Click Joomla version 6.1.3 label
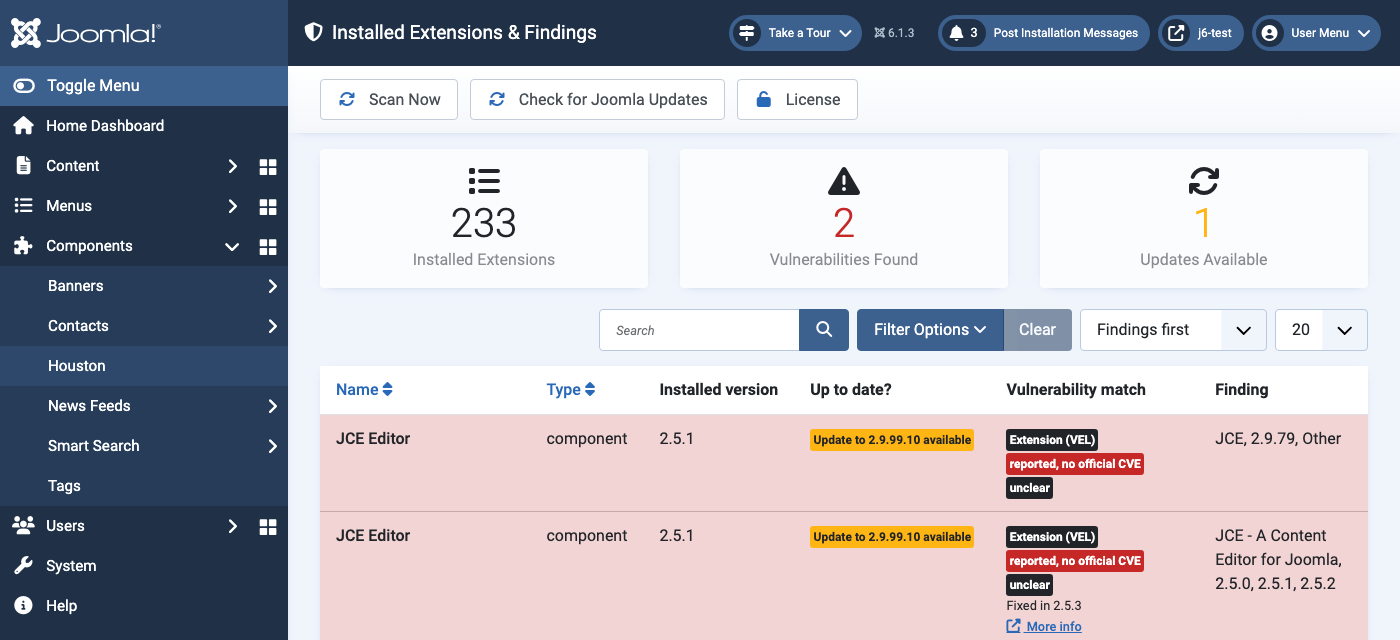Viewport: 1400px width, 640px height. (894, 33)
